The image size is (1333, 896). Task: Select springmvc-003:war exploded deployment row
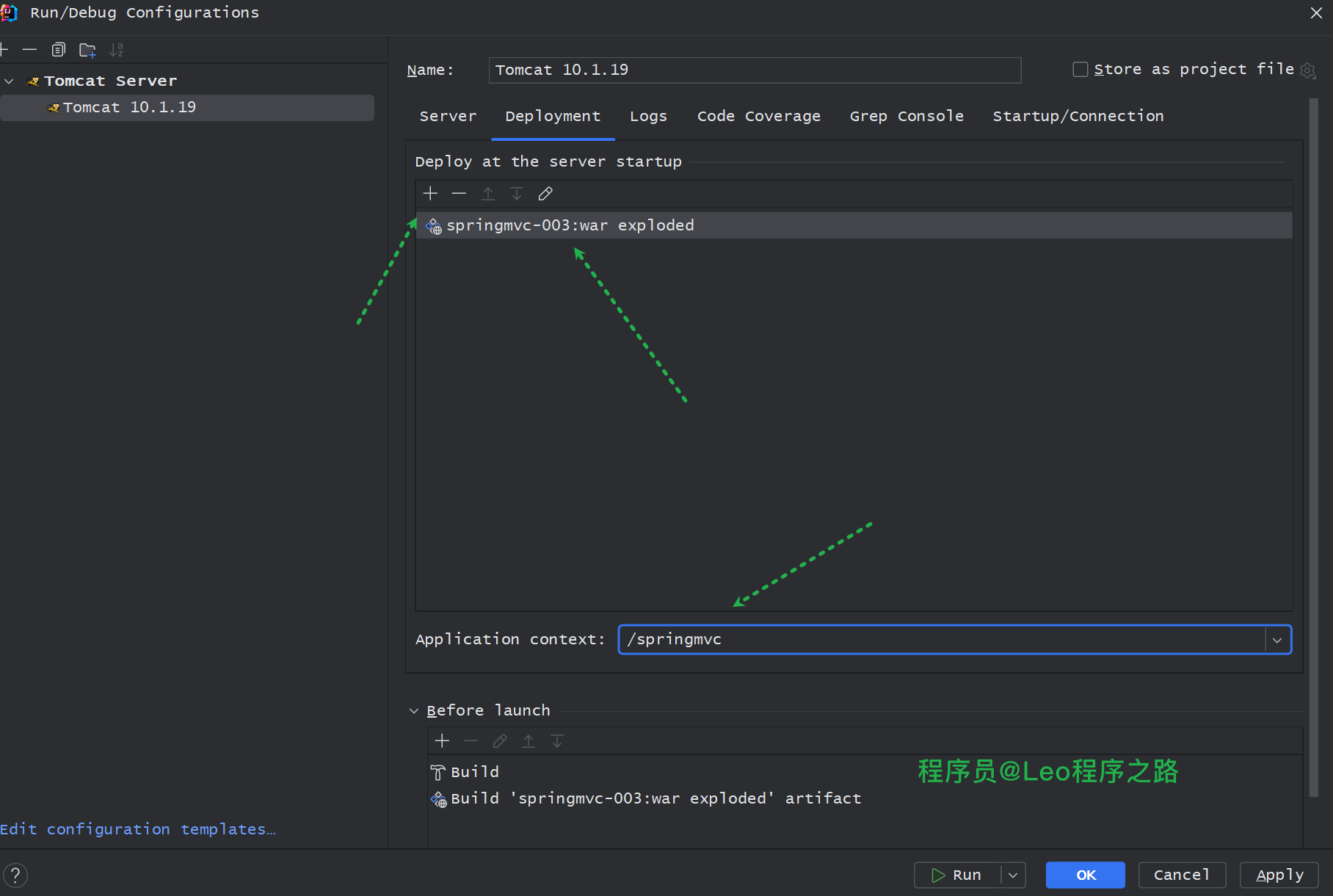854,225
